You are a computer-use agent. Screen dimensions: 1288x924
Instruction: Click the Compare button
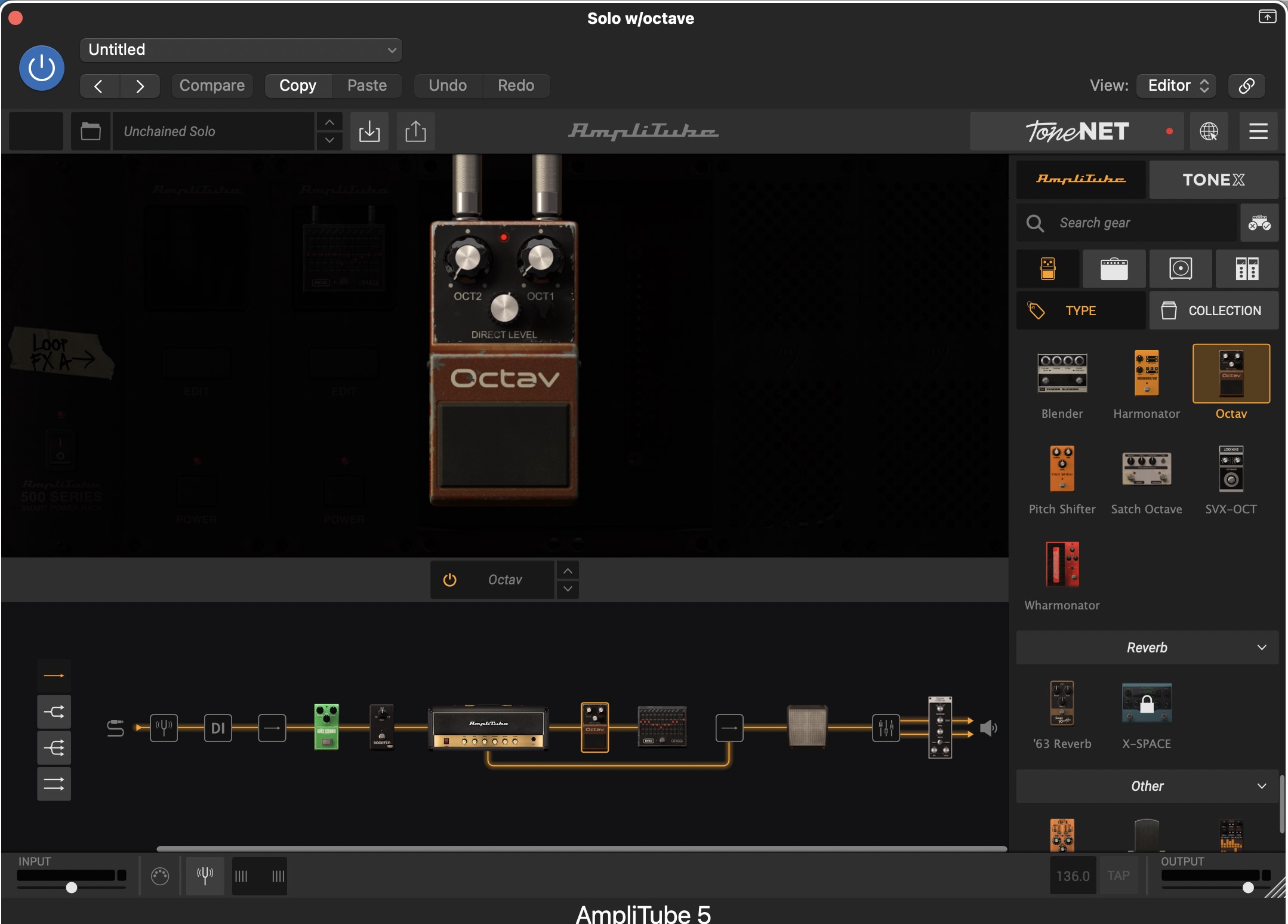[212, 86]
